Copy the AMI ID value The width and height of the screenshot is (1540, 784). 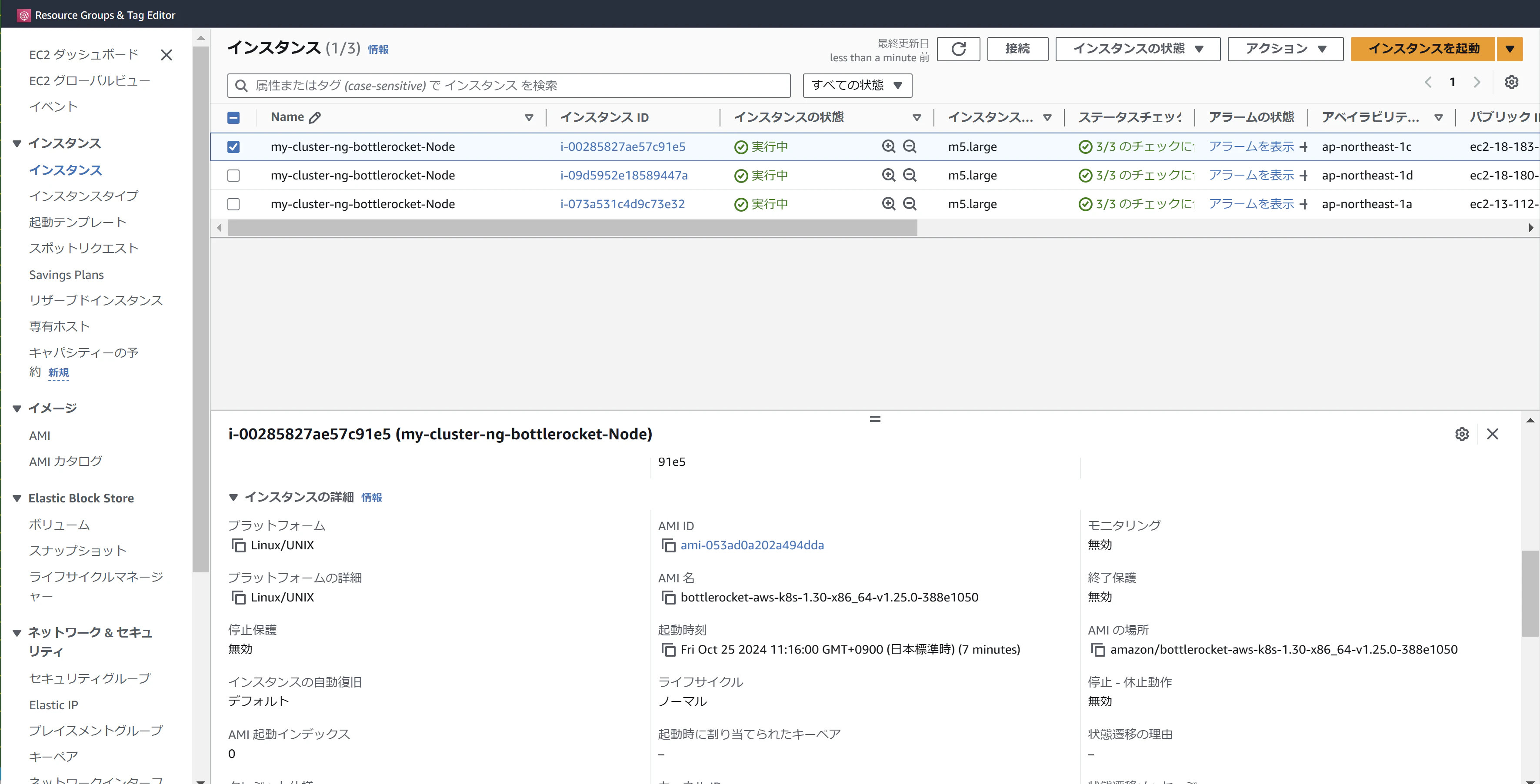coord(668,545)
